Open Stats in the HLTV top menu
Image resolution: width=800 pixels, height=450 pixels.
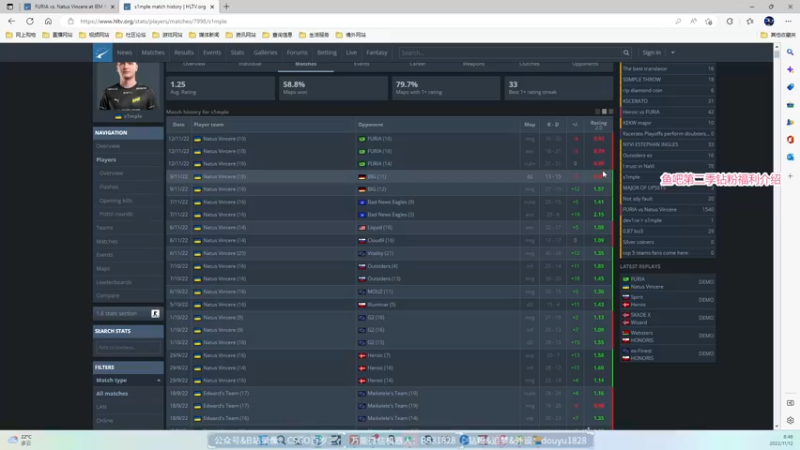coord(237,53)
